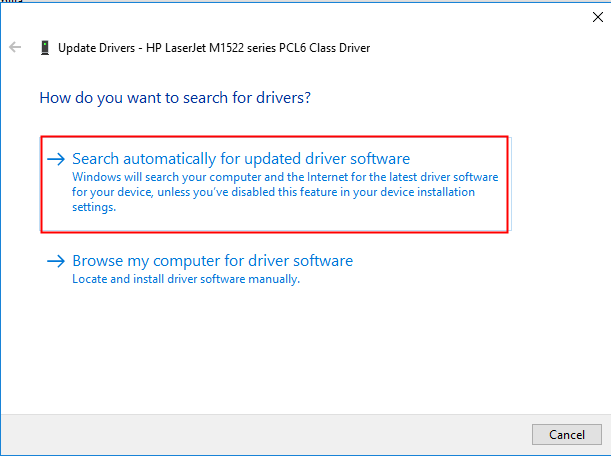Click the 'for your device' description line

(273, 192)
